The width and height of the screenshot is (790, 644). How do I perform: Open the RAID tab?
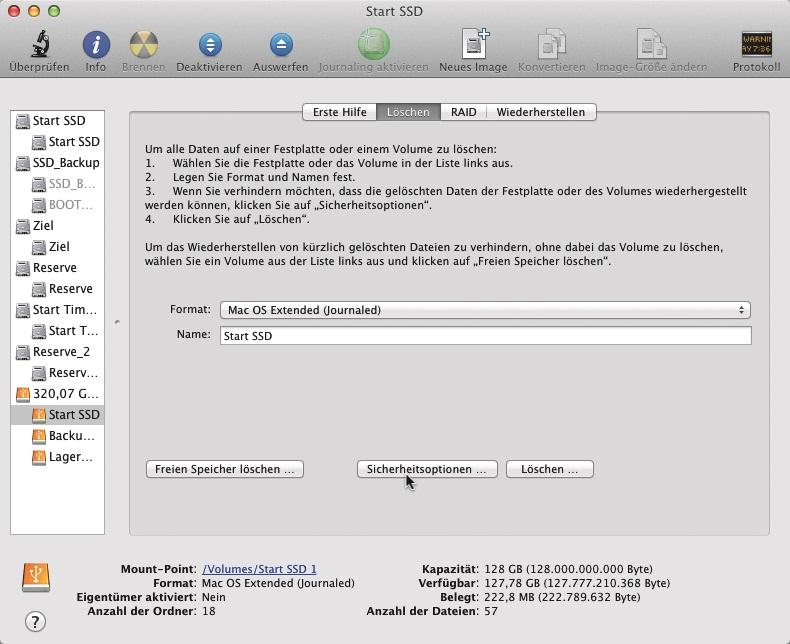tap(464, 112)
